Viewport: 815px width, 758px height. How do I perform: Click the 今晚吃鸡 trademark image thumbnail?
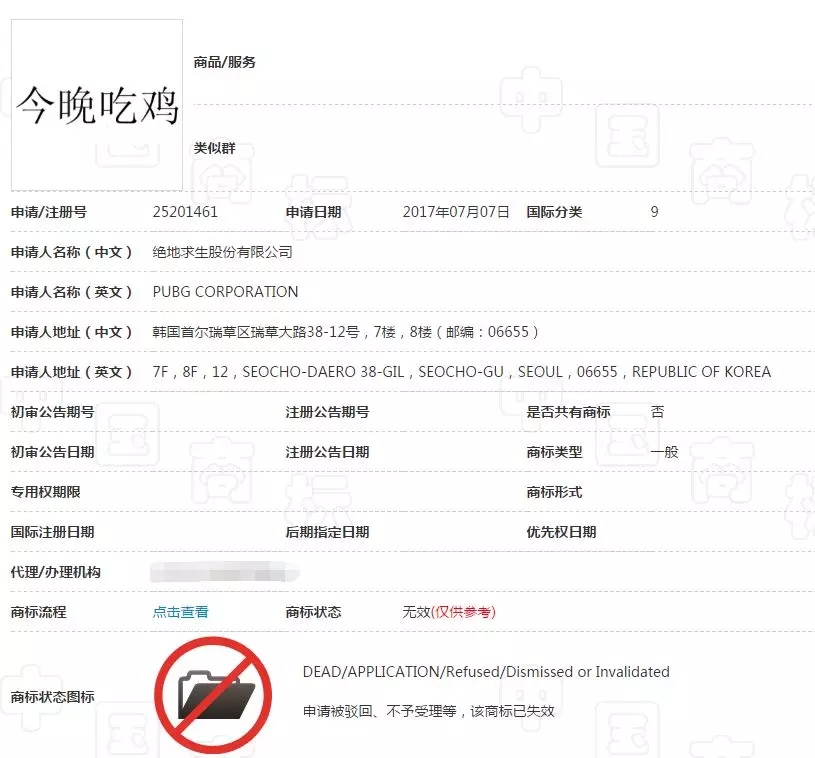pos(96,103)
